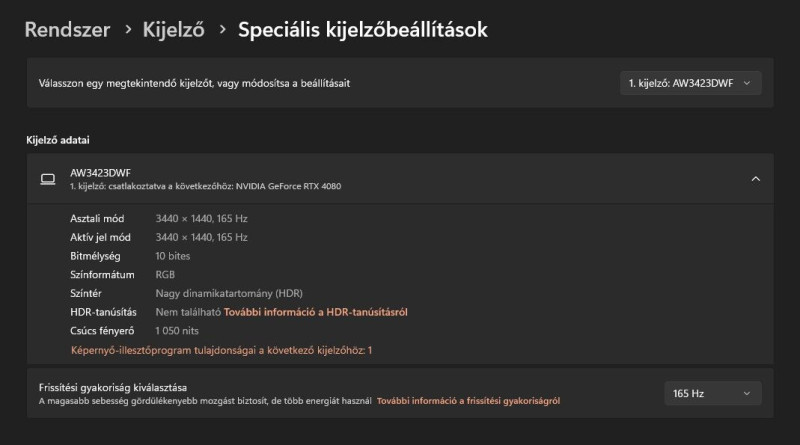Follow 'További információ a frissítési gyakoriságról' link
The image size is (800, 445).
click(468, 401)
